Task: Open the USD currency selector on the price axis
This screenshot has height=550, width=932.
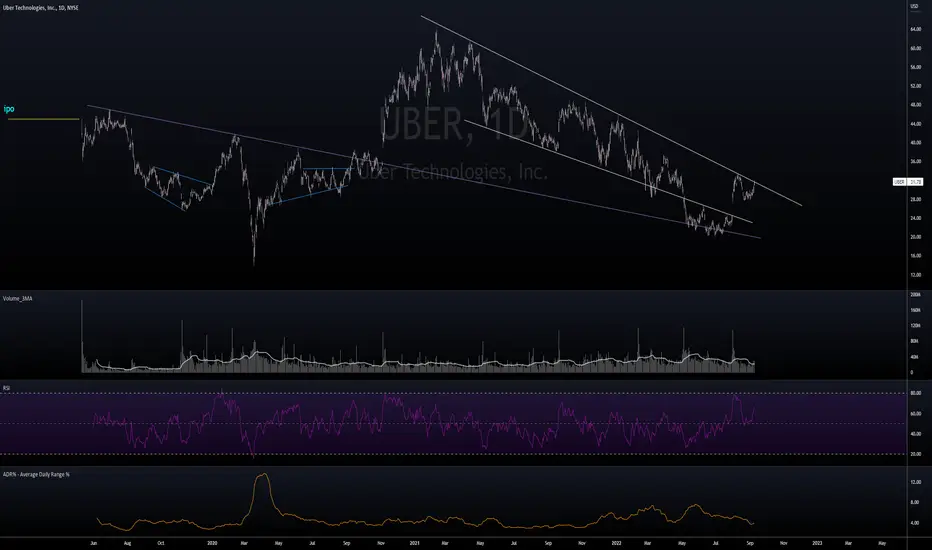Action: click(914, 6)
